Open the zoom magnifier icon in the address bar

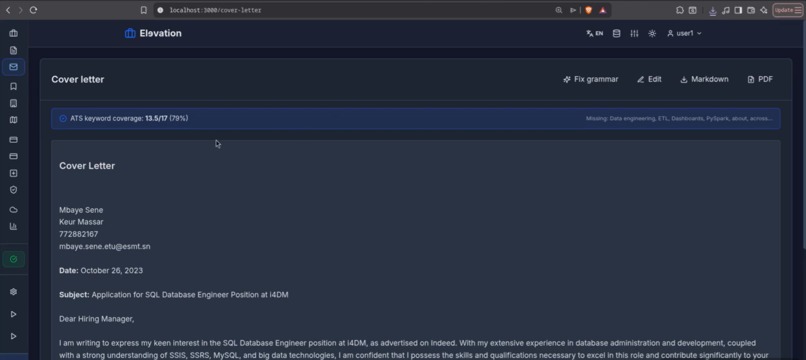click(x=559, y=10)
